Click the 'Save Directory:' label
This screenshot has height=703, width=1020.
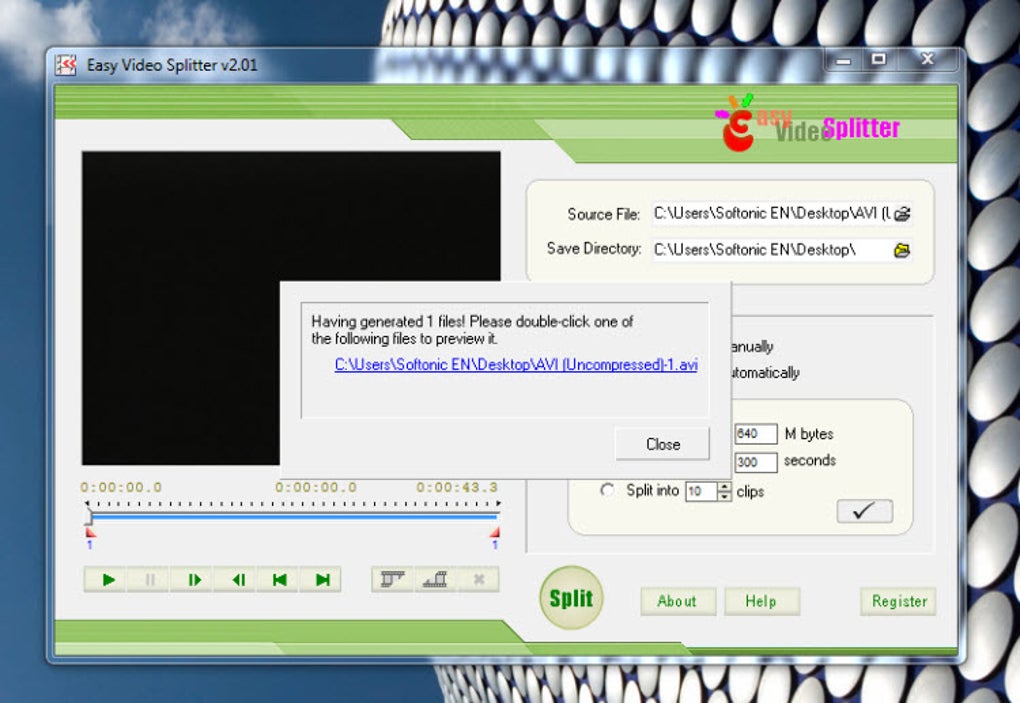[593, 248]
